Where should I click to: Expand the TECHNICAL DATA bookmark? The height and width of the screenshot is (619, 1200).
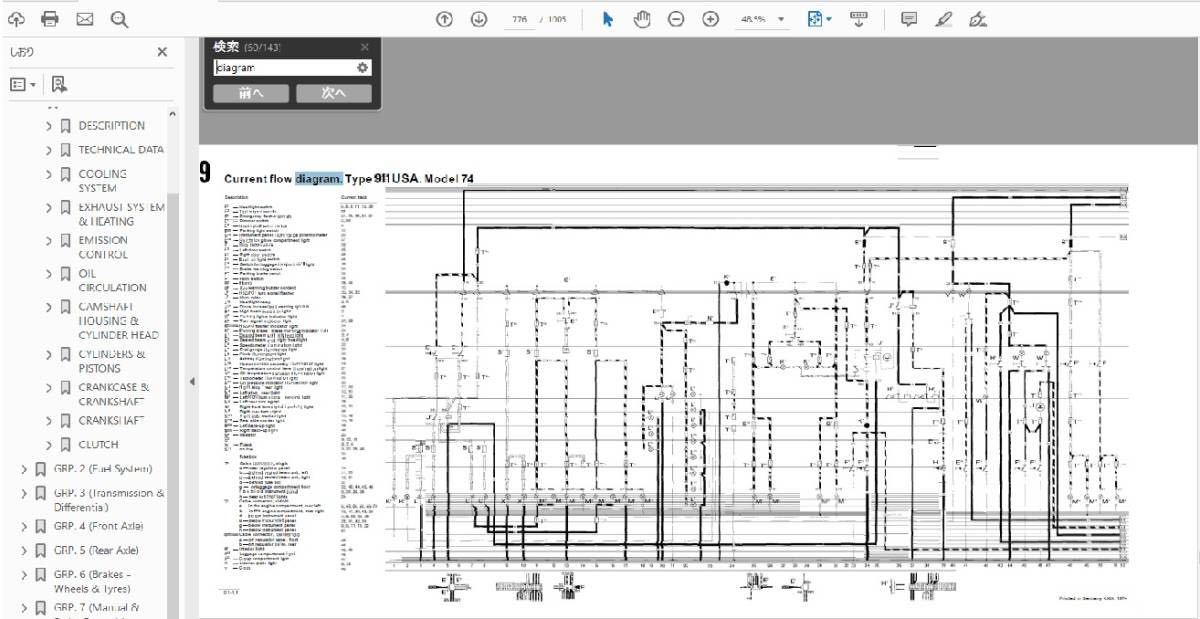(x=48, y=150)
